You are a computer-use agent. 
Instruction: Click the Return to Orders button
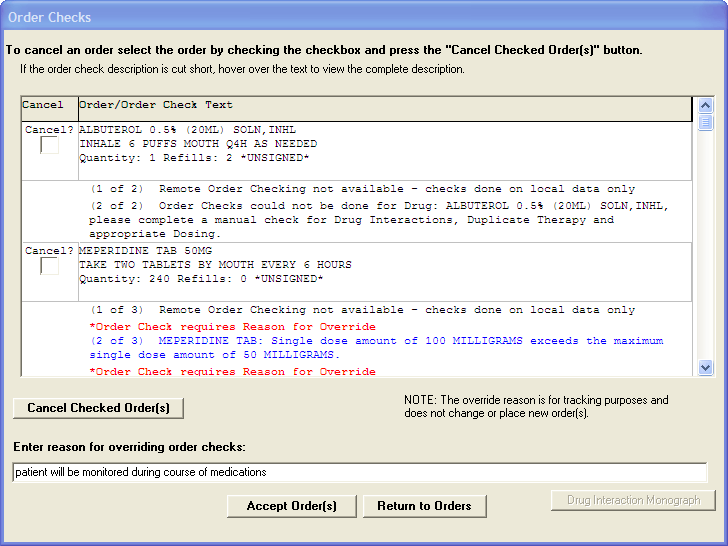click(424, 506)
